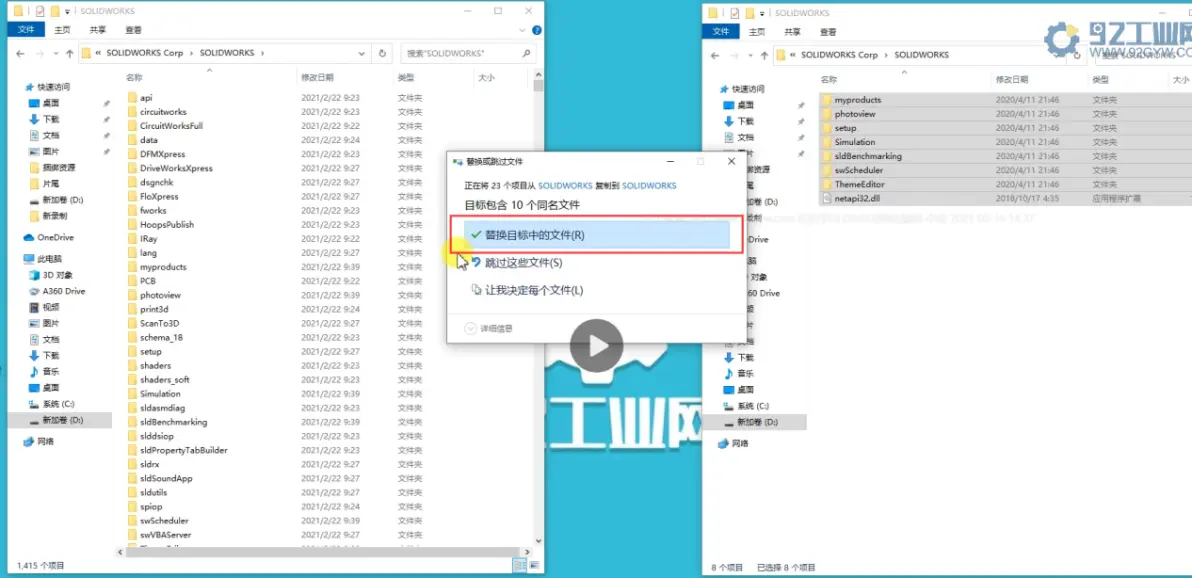Open System (C:) drive in left pane
The image size is (1192, 578).
[x=58, y=404]
